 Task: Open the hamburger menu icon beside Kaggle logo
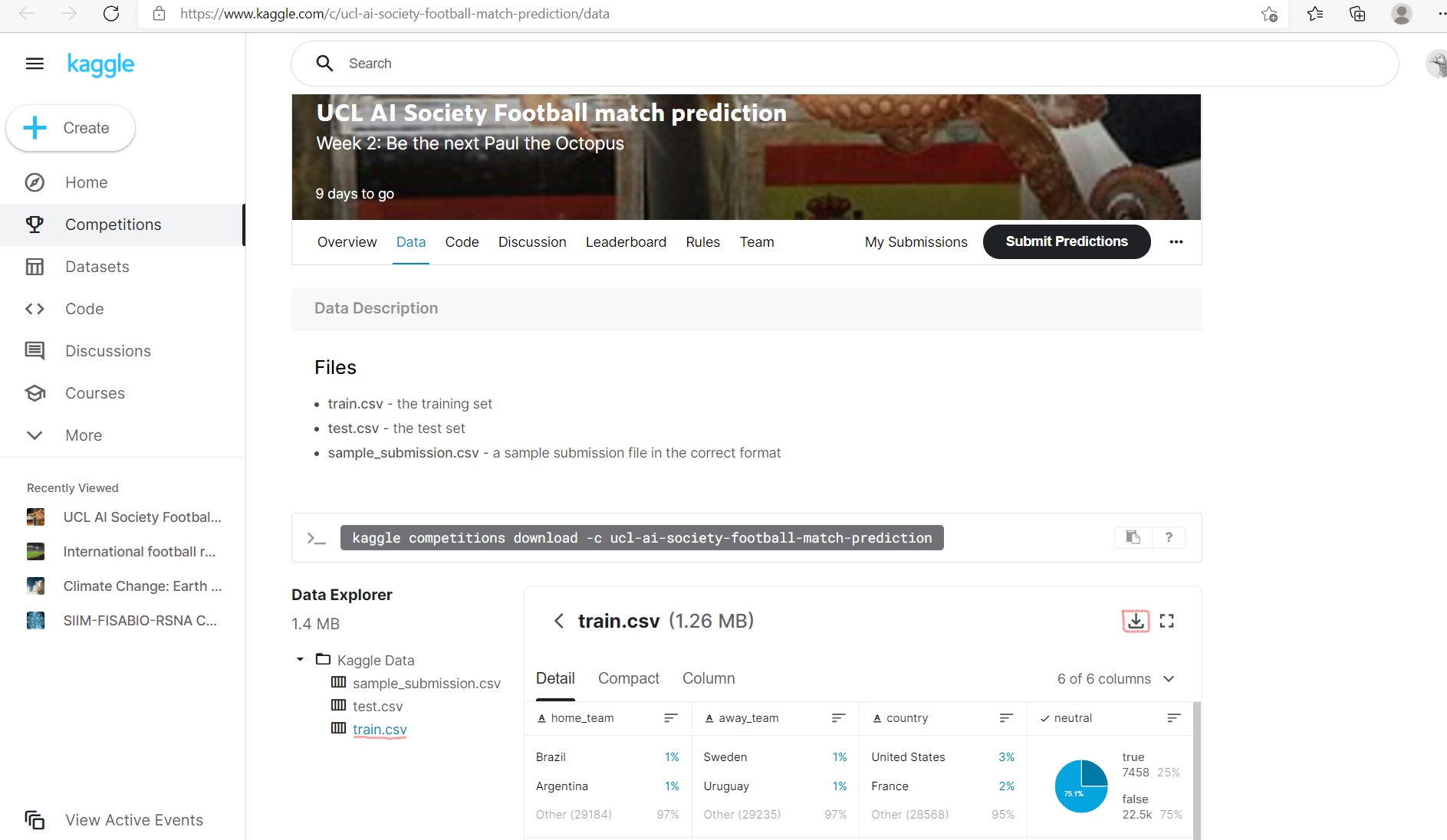click(x=35, y=64)
